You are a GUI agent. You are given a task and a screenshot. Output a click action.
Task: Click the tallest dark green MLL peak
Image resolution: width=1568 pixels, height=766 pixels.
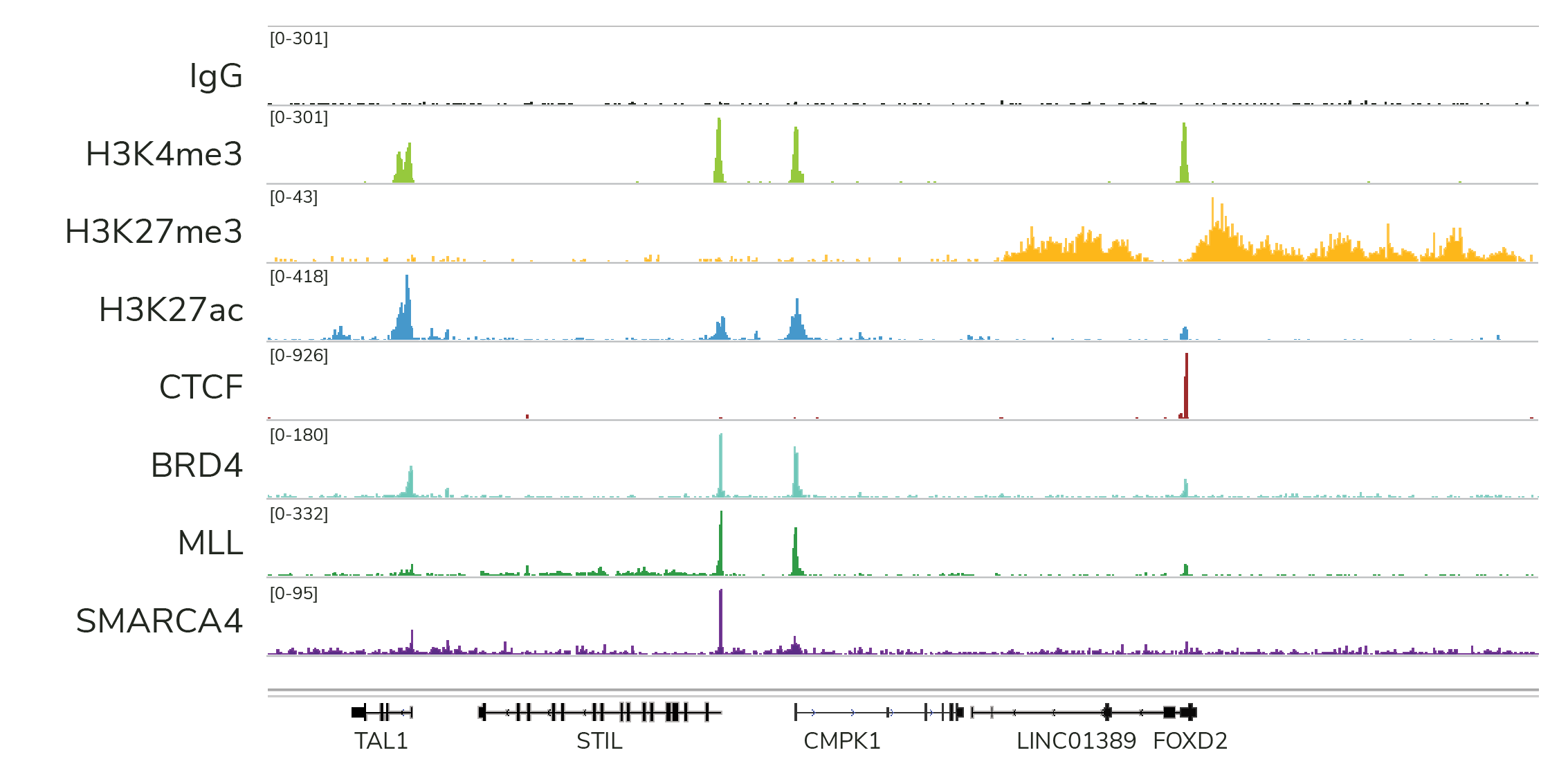[x=720, y=543]
